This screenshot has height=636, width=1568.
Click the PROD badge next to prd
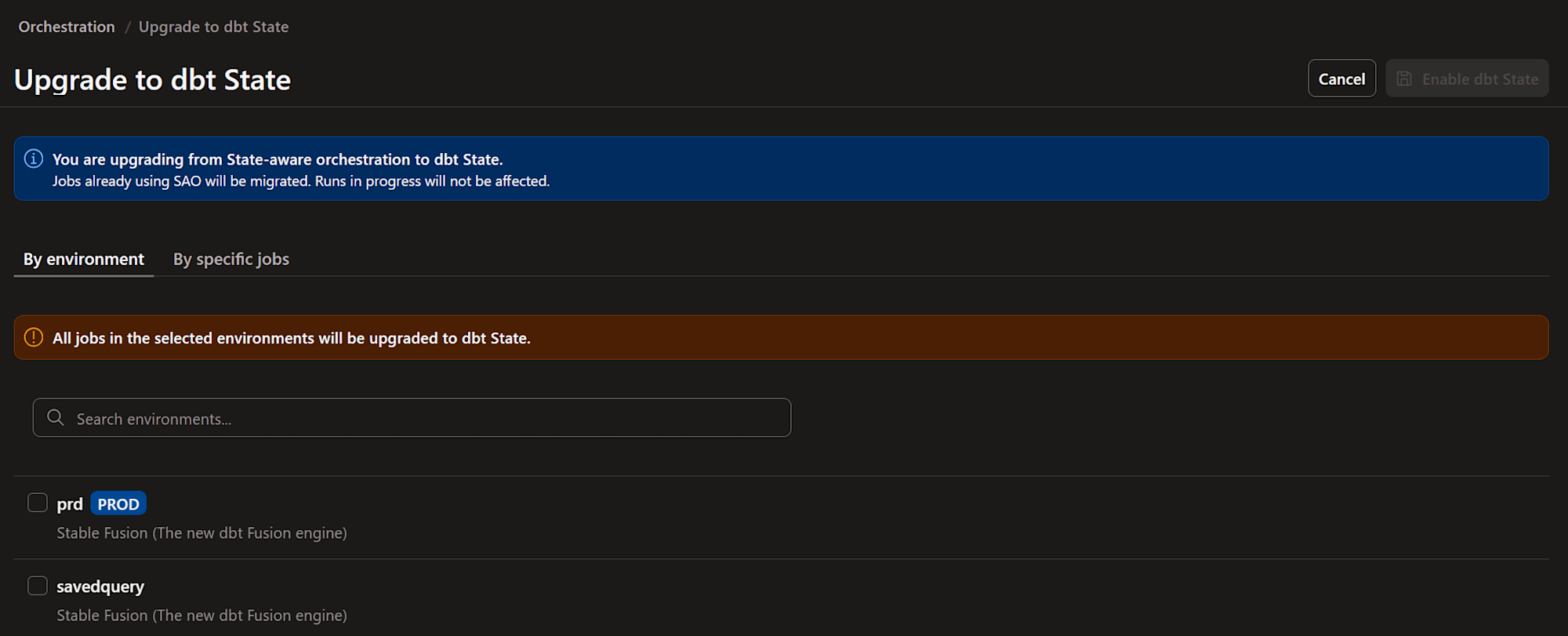tap(118, 504)
